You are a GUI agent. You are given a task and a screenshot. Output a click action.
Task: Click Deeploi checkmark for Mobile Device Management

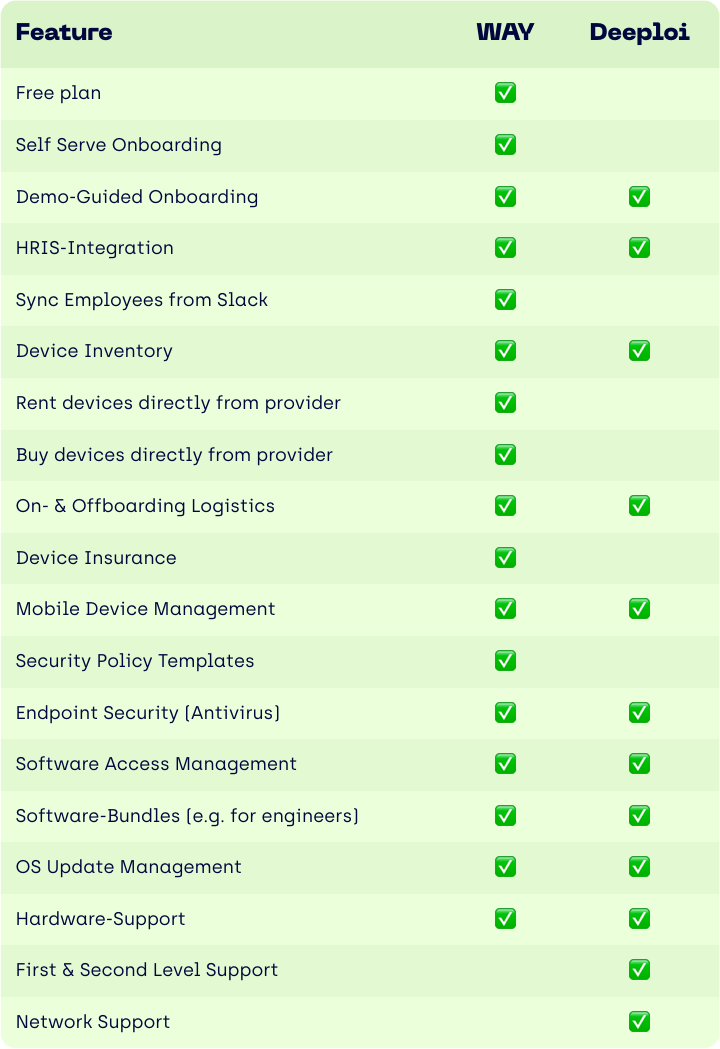tap(639, 609)
